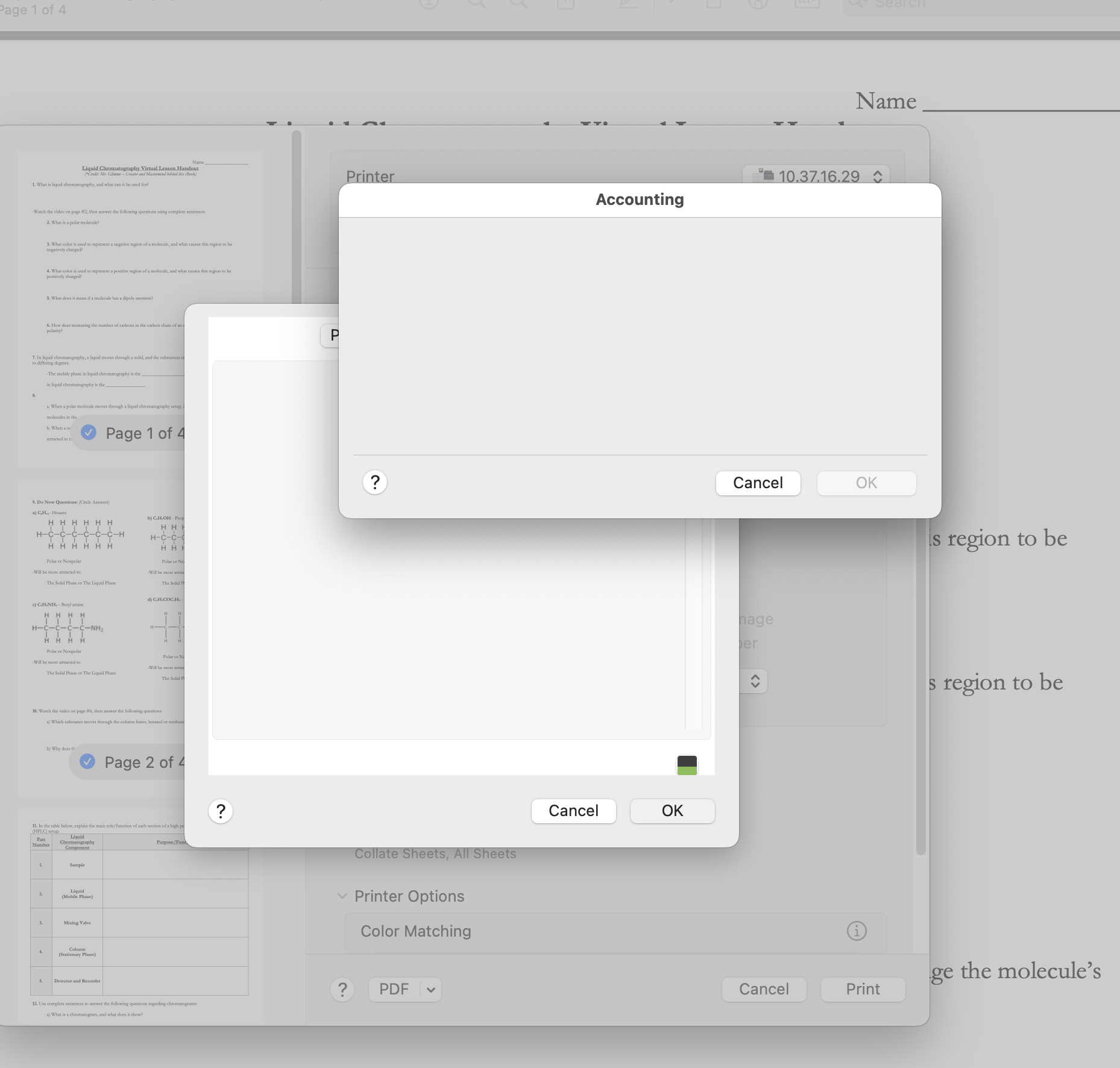Viewport: 1120px width, 1068px height.
Task: Click the 'Collate Sheets, All Sheets' summary text
Action: tap(435, 853)
